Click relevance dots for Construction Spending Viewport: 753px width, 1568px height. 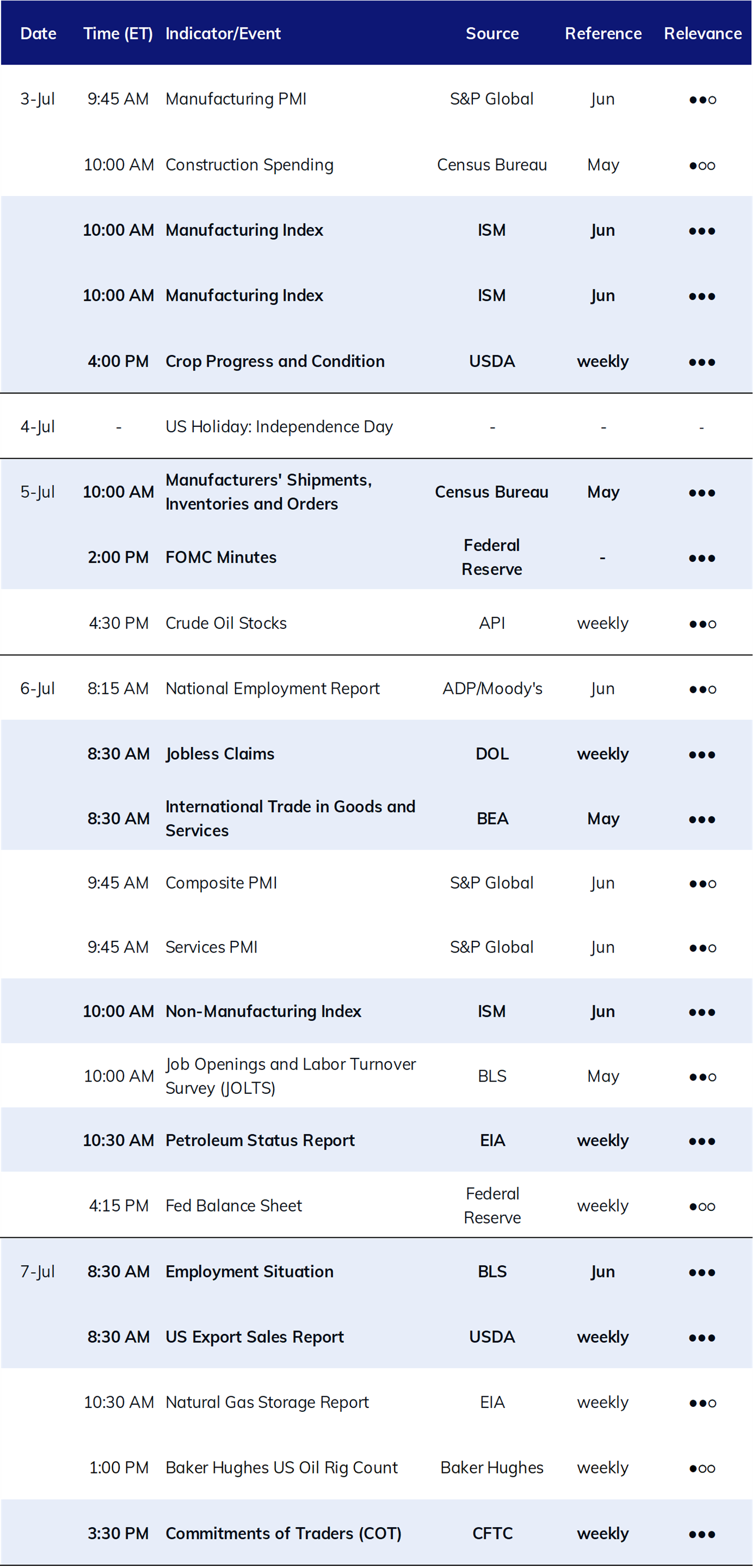coord(702,165)
